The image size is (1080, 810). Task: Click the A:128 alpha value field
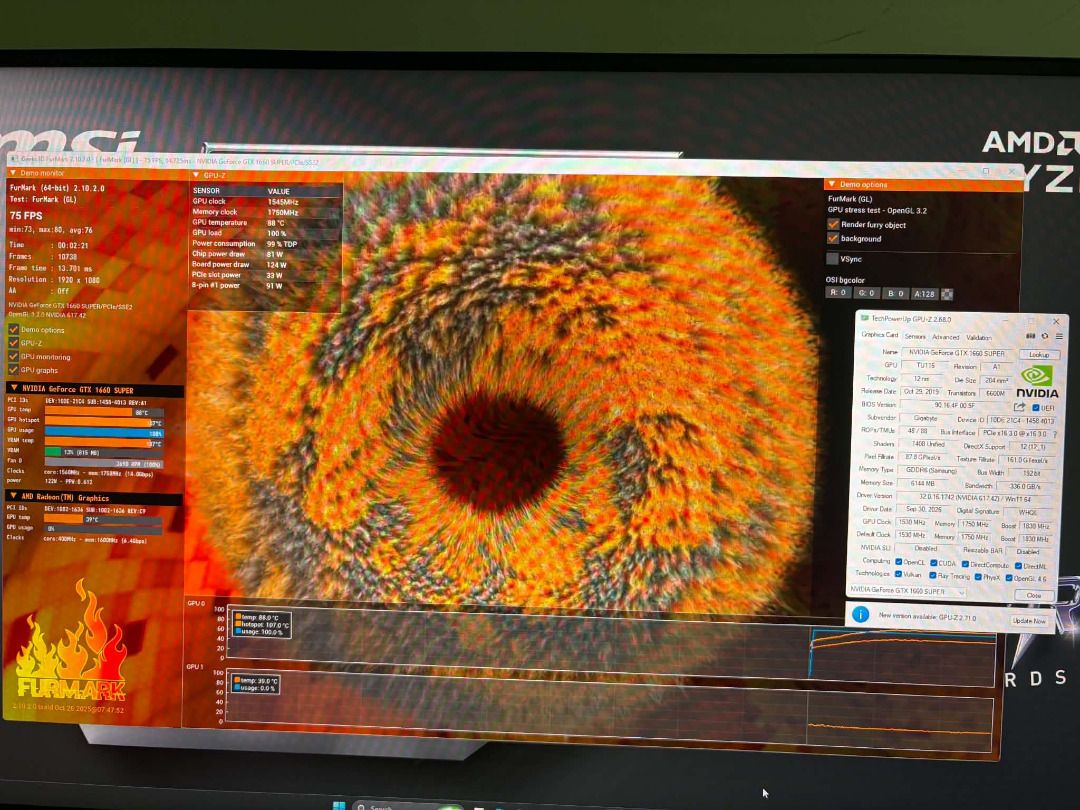[x=924, y=294]
